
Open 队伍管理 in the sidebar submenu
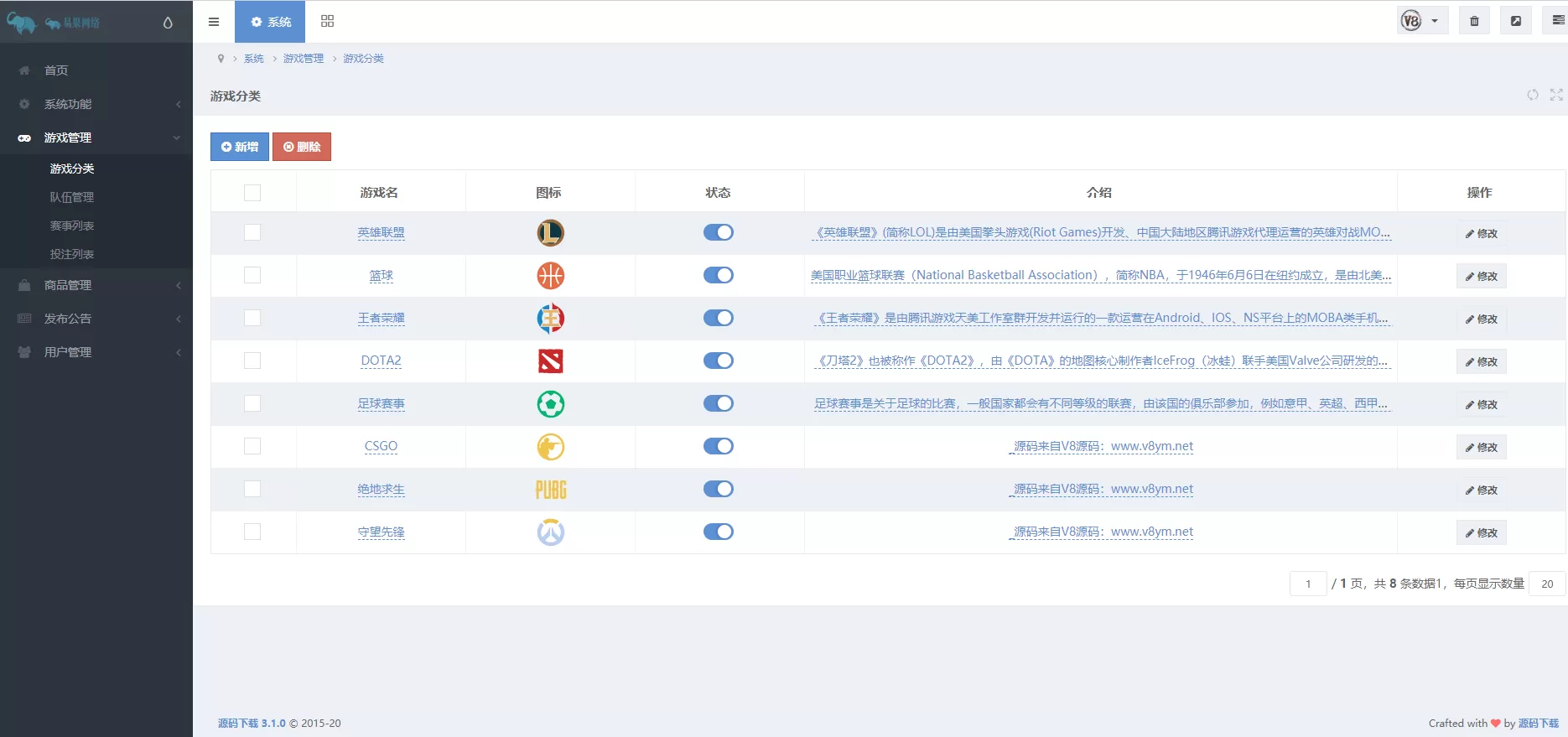(72, 197)
